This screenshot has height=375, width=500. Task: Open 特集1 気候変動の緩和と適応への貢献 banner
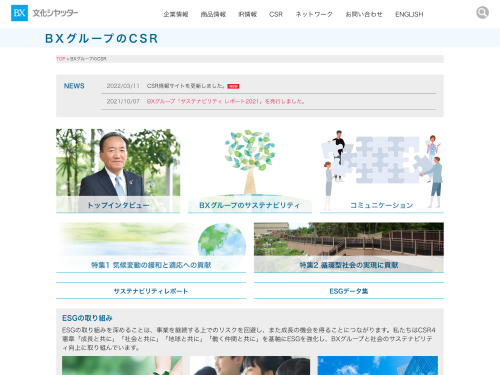tap(151, 247)
